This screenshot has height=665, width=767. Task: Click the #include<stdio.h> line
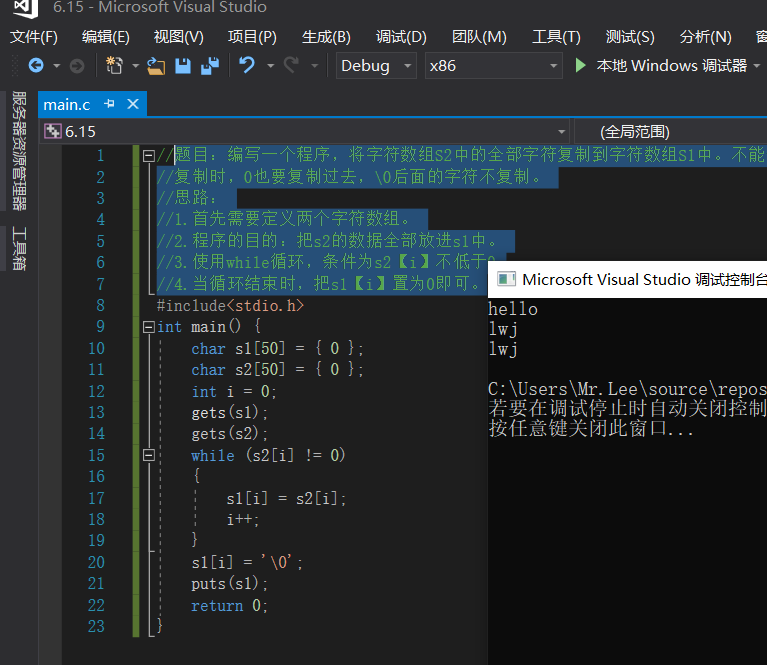point(230,306)
